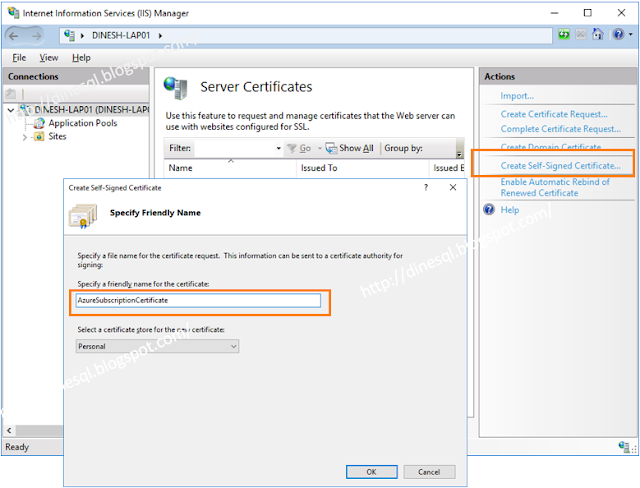
Task: Open the View menu
Action: point(49,58)
